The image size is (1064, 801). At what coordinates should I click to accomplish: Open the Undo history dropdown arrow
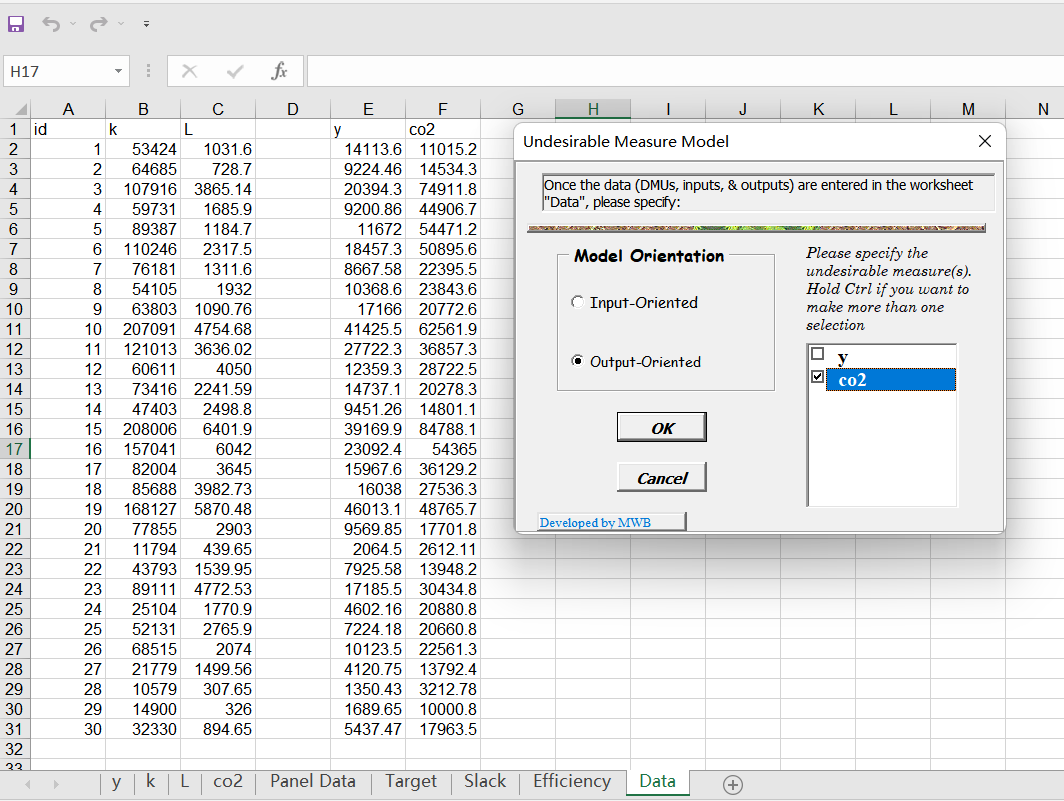pos(71,23)
